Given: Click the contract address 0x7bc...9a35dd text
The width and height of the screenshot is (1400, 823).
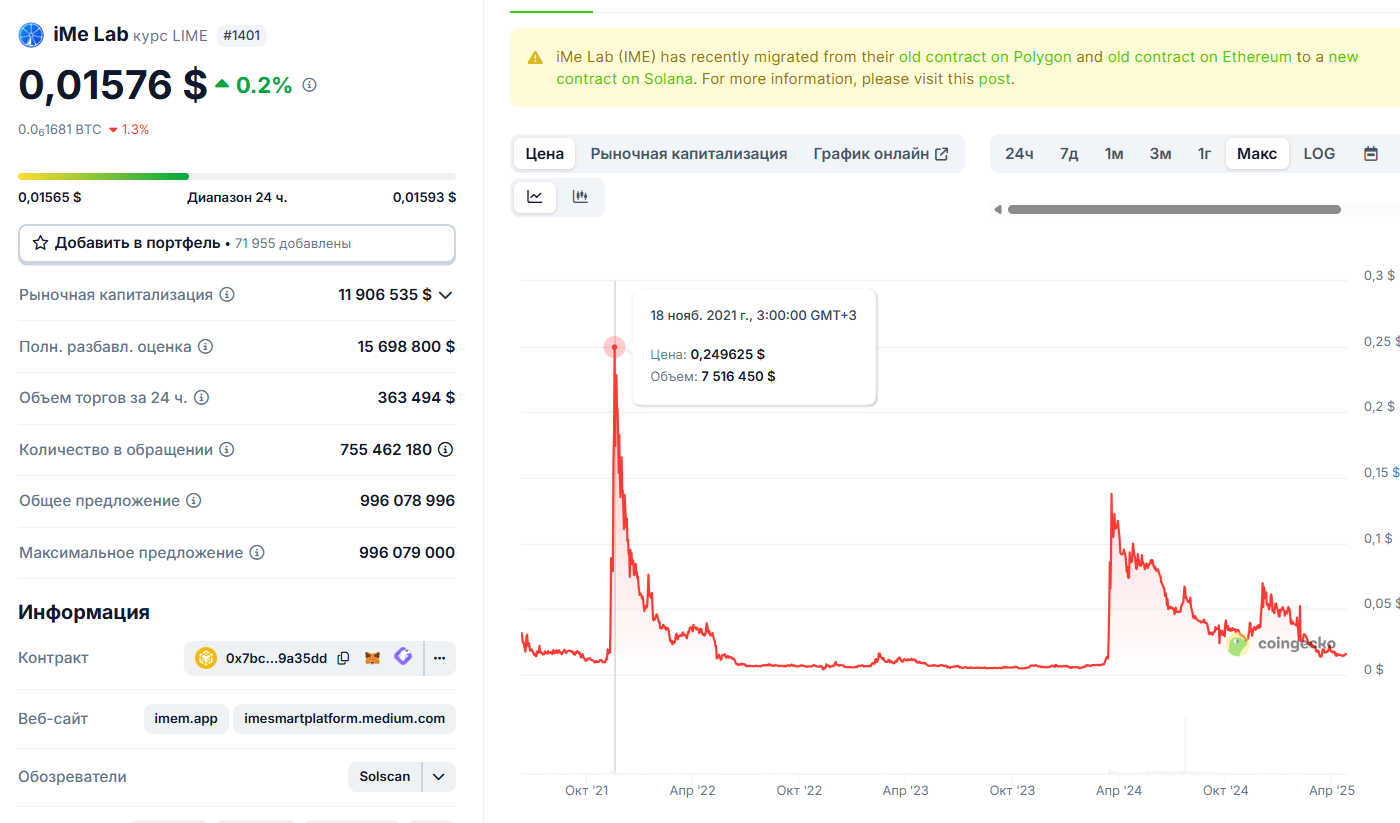Looking at the screenshot, I should (276, 658).
